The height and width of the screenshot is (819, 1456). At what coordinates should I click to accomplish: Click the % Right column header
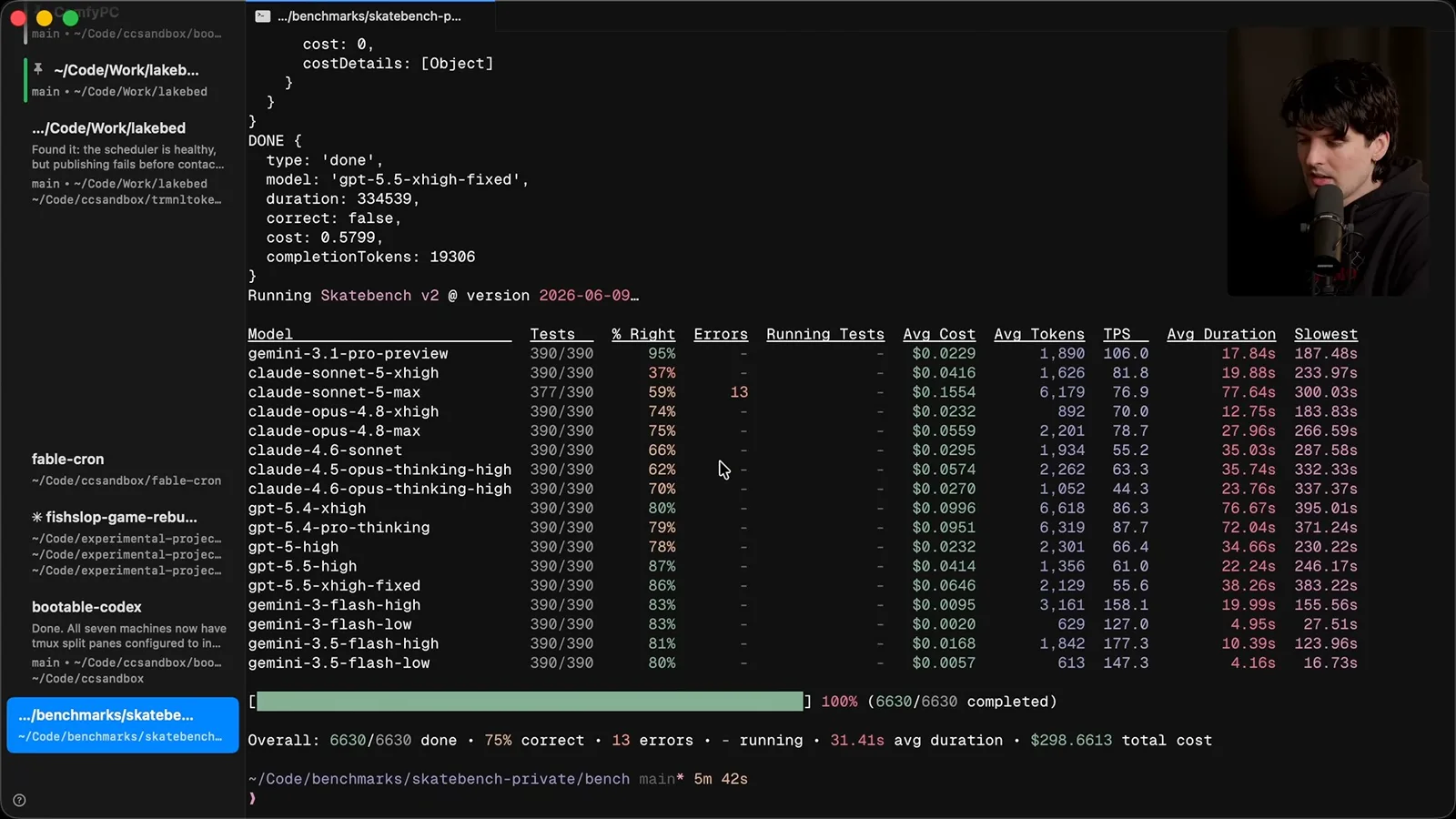pos(643,334)
